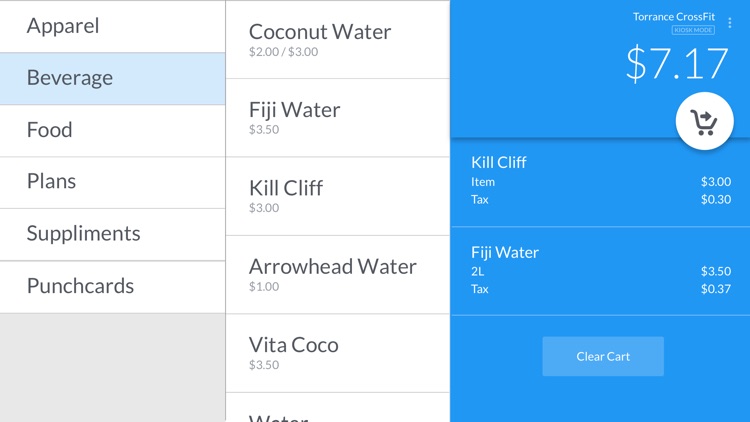Tap the Torrance CrossFit account name
Image resolution: width=750 pixels, height=422 pixels.
pos(673,17)
